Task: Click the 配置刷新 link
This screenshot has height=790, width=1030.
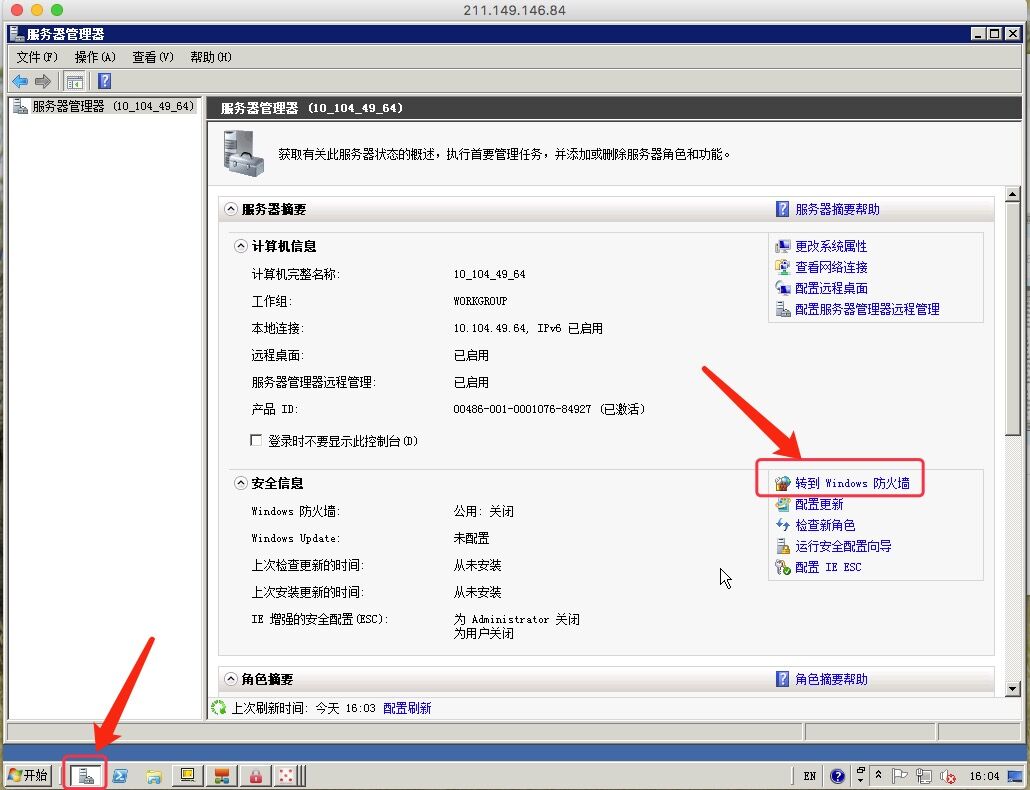Action: (x=407, y=708)
